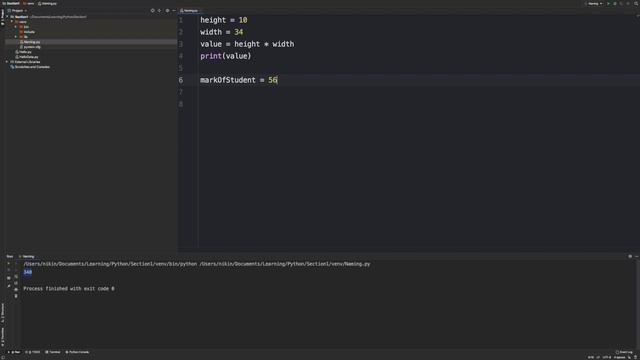Open the Naming run configuration dropdown
Screen dimensions: 640x360
595,4
